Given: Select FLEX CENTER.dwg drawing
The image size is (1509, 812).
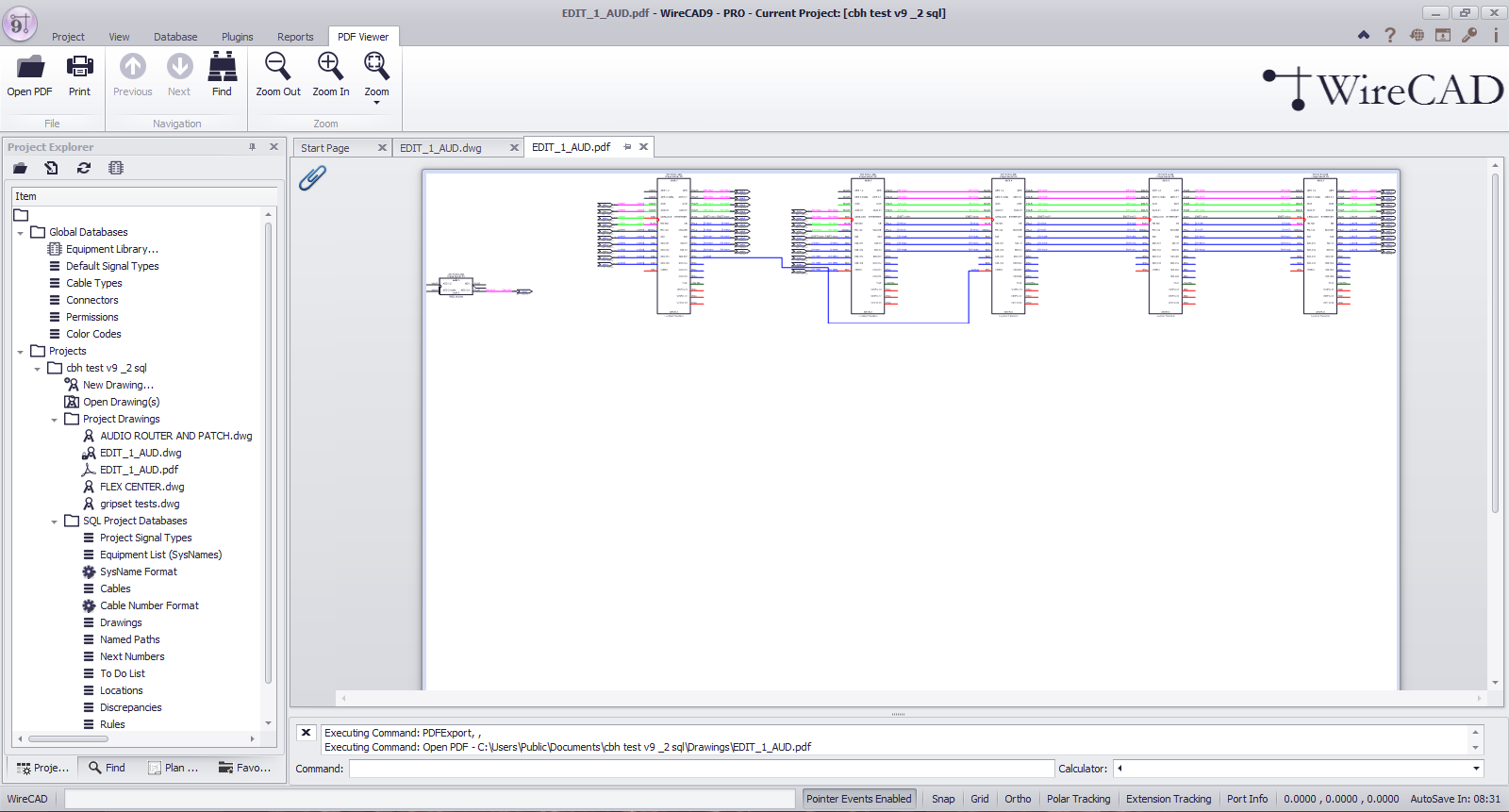Looking at the screenshot, I should (x=142, y=487).
